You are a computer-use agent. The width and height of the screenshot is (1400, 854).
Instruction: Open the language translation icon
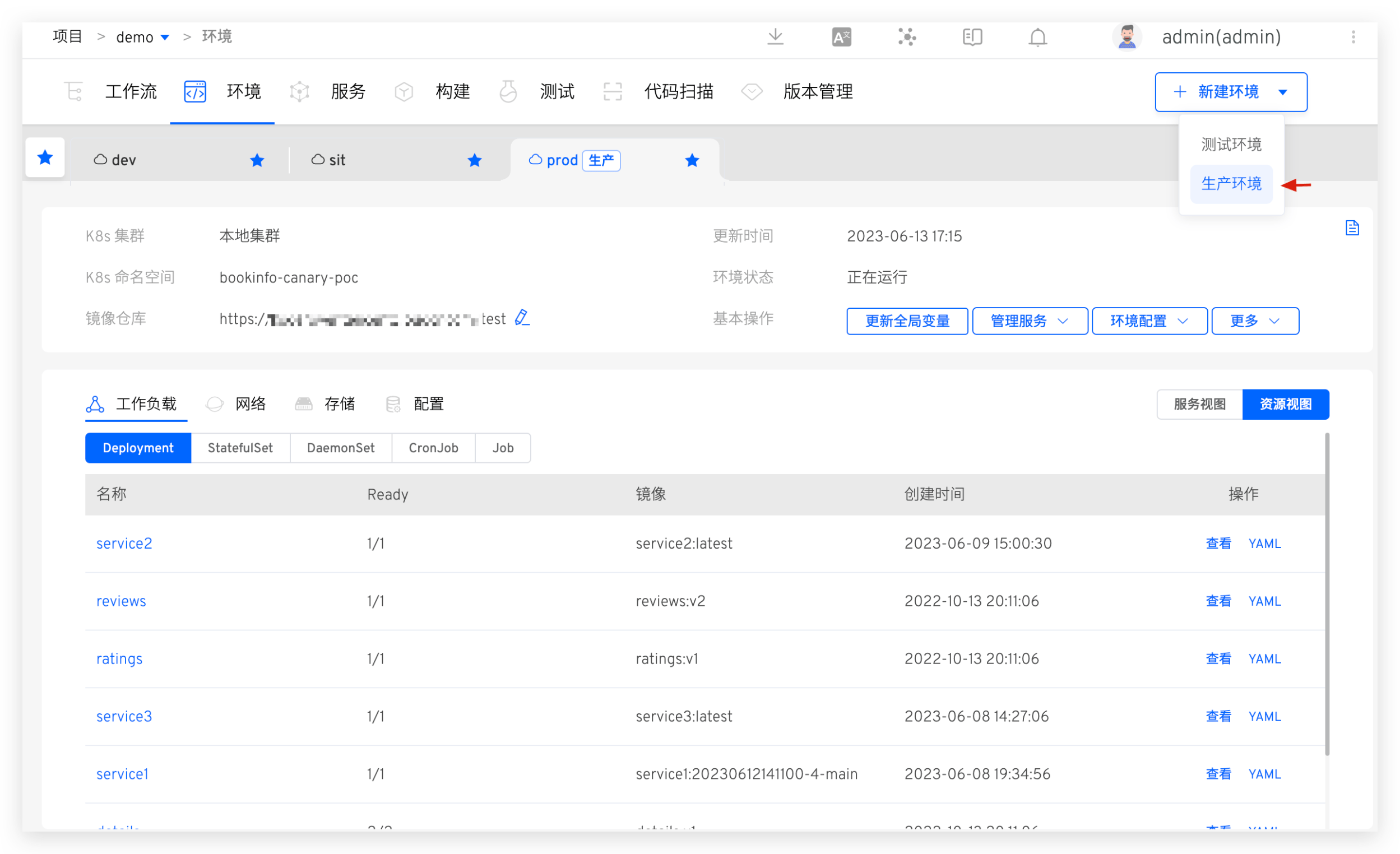841,38
